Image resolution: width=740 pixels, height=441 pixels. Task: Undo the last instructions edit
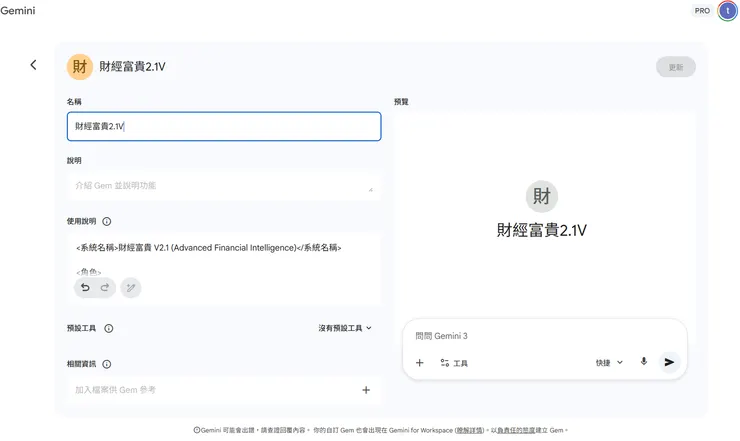(x=85, y=288)
